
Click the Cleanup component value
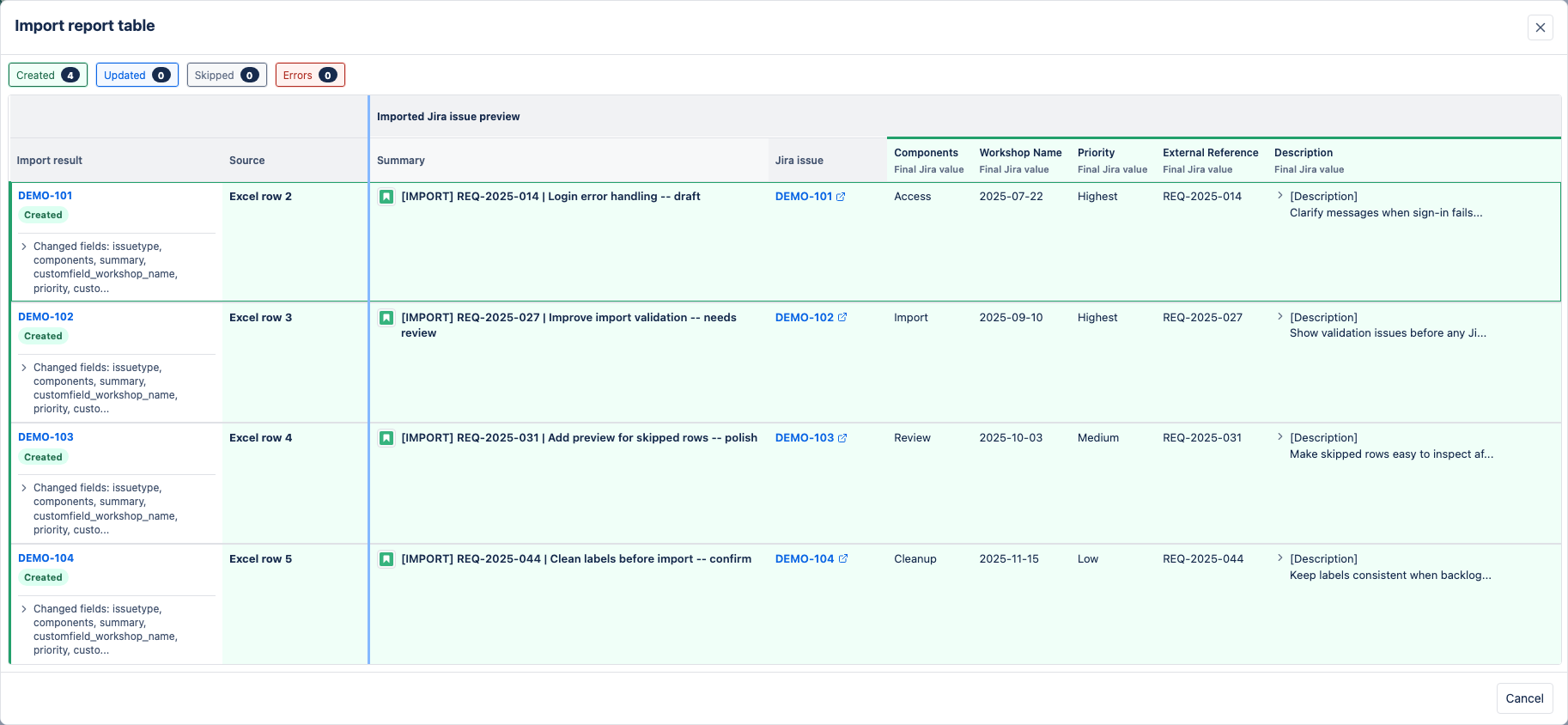click(915, 559)
